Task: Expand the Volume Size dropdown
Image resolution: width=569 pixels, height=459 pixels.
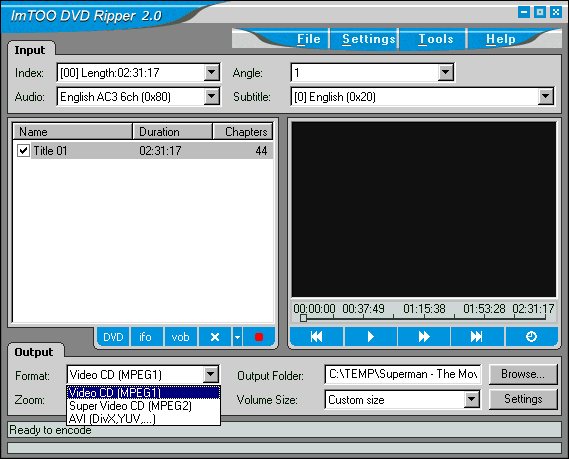Action: [471, 399]
